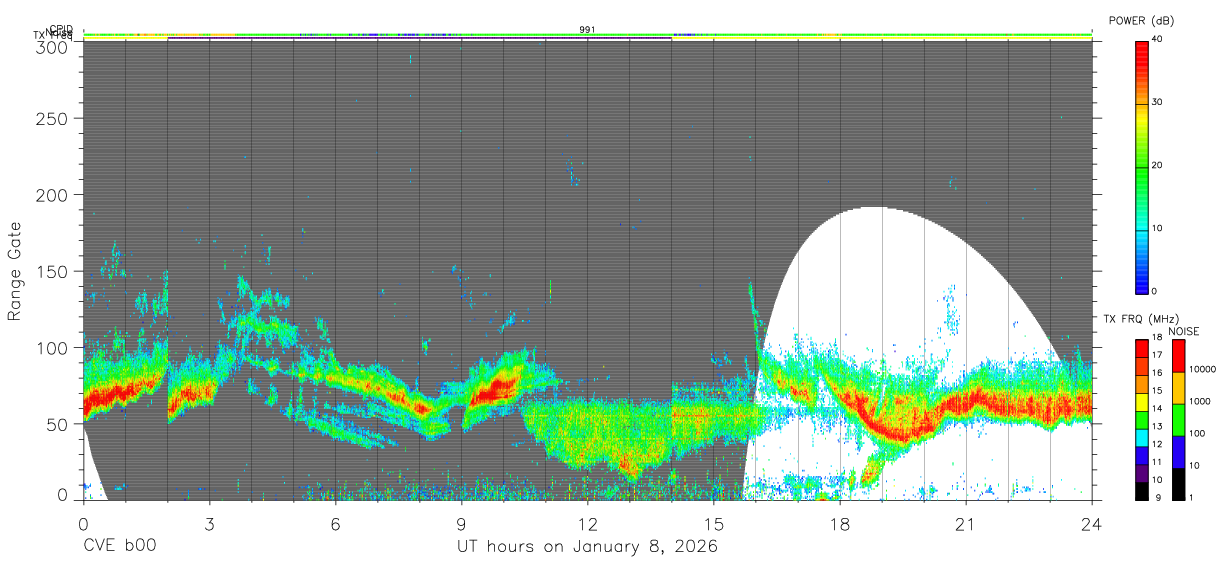The height and width of the screenshot is (567, 1228).
Task: Select the 9 label on the TX FRQ legend
Action: click(x=1156, y=498)
